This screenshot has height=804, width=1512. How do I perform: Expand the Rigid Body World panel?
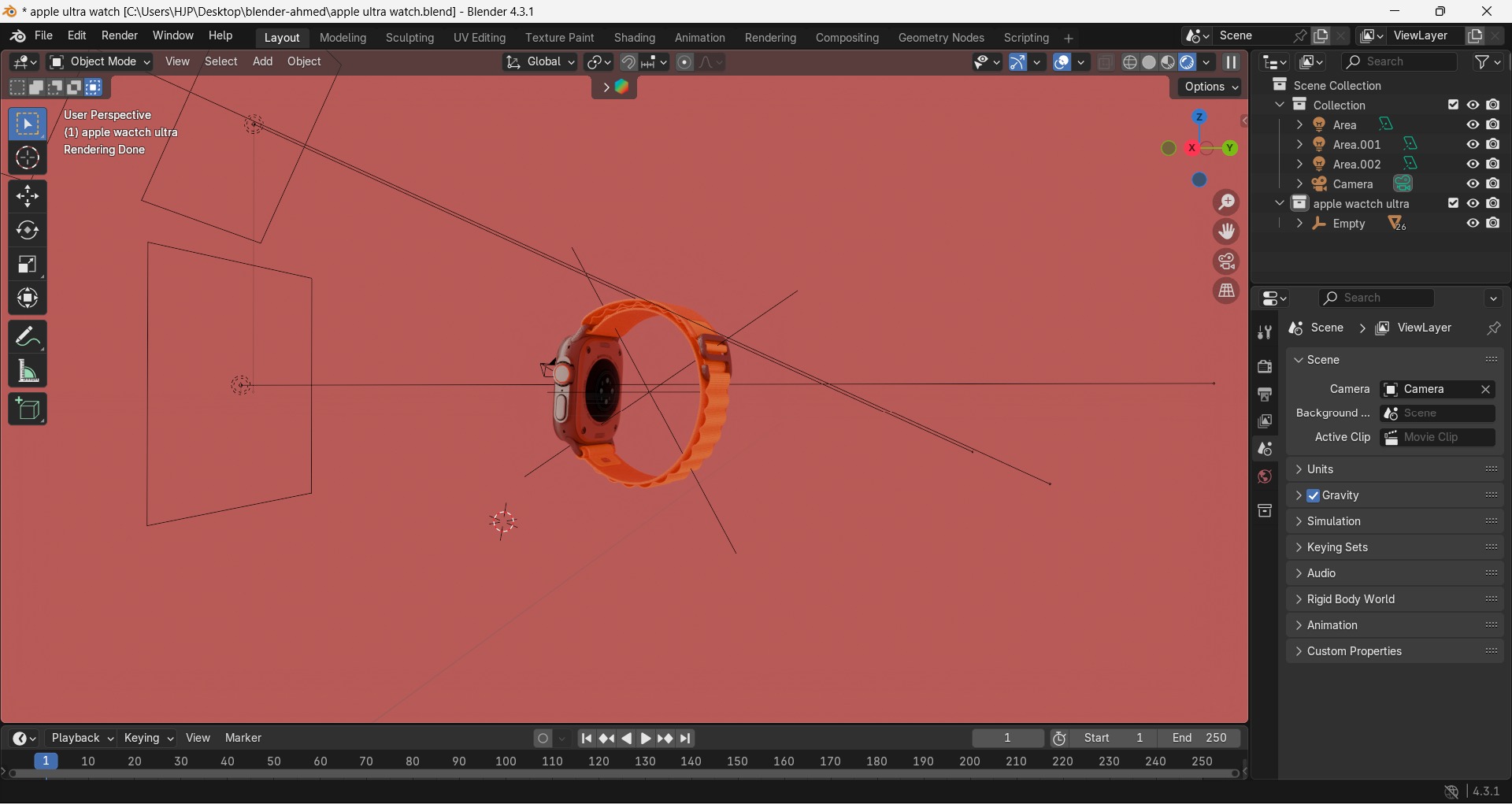coord(1395,600)
